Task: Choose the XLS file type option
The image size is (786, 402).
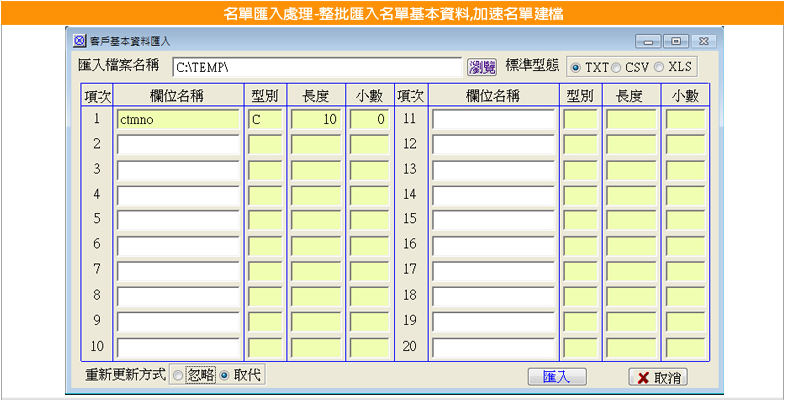Action: (658, 68)
